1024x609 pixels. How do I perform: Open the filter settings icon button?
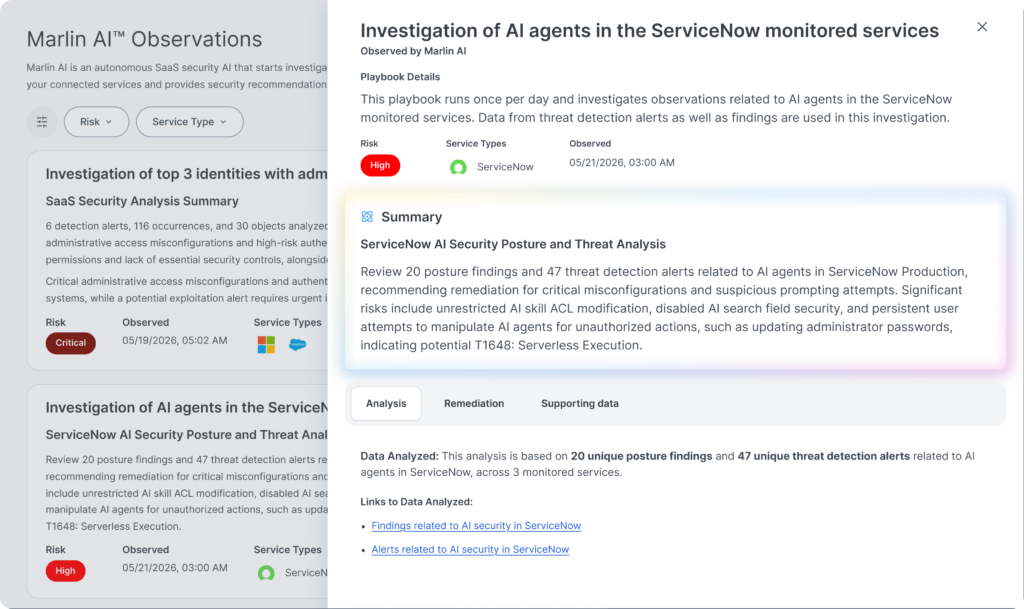42,121
